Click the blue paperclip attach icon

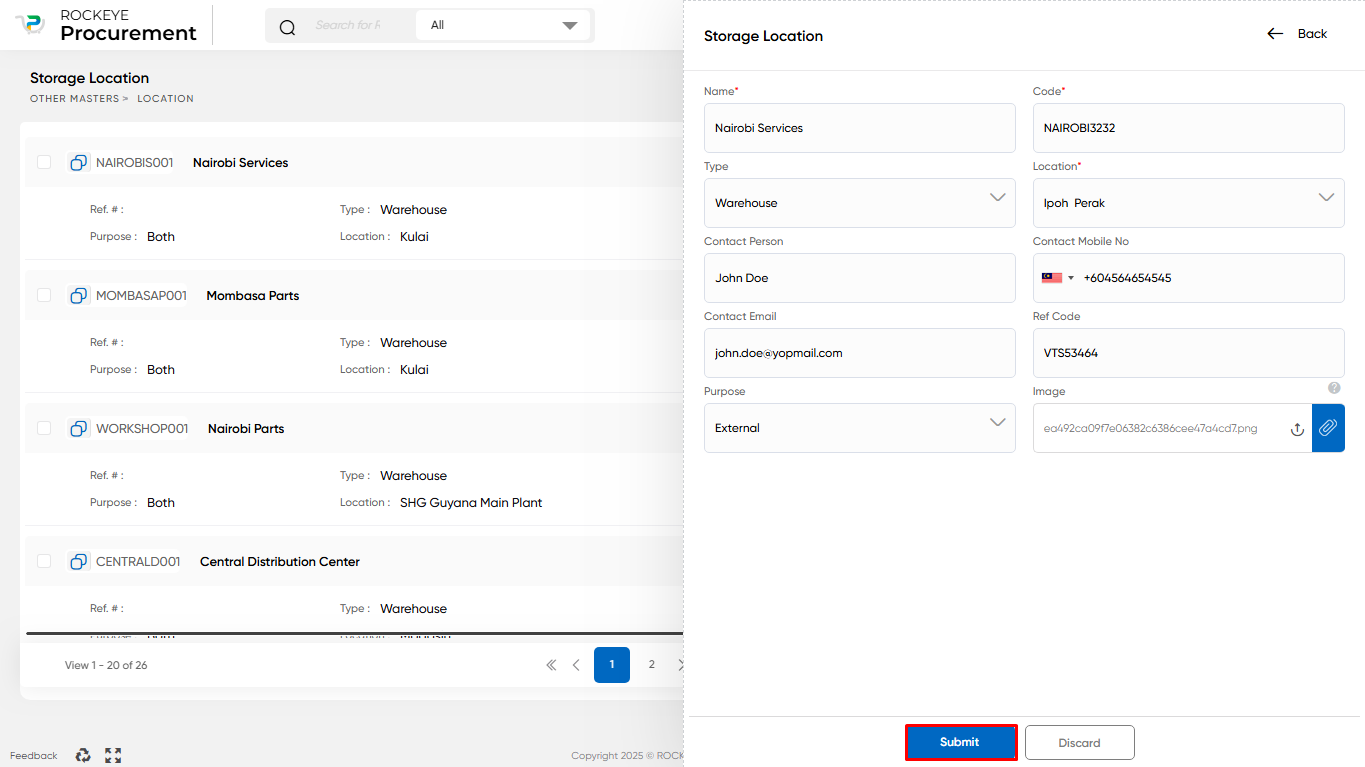pos(1328,428)
